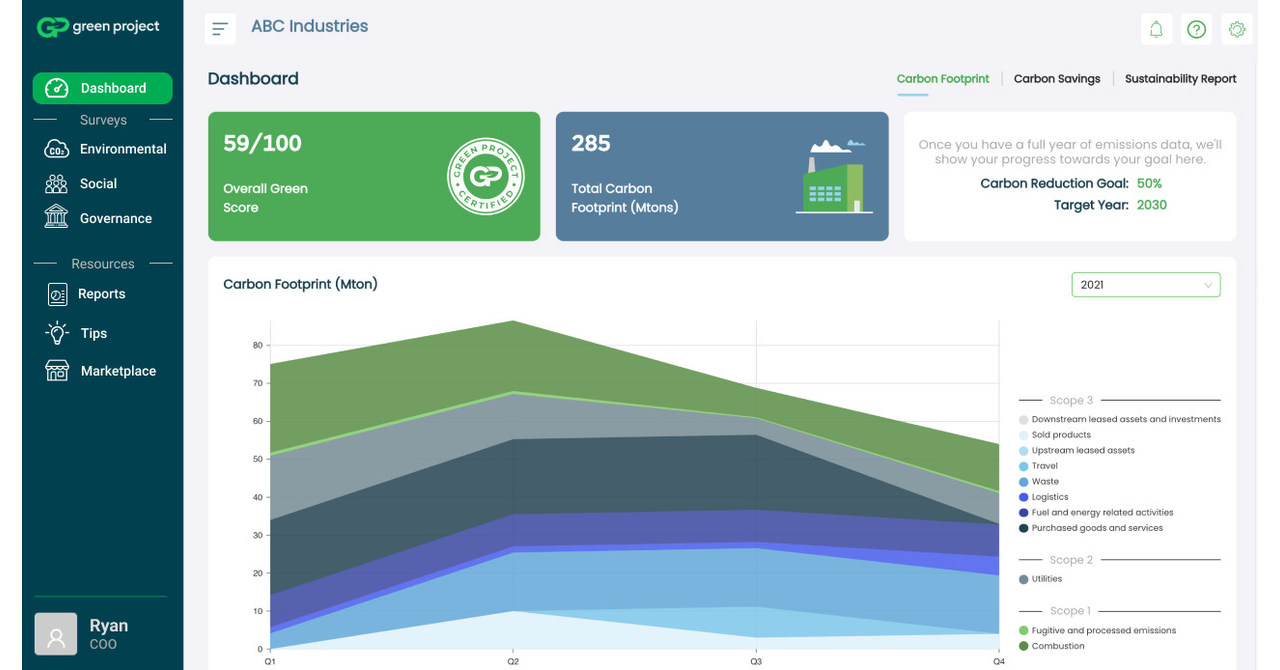Screen dimensions: 1280x670
Task: Click the settings gear icon
Action: click(x=1236, y=29)
